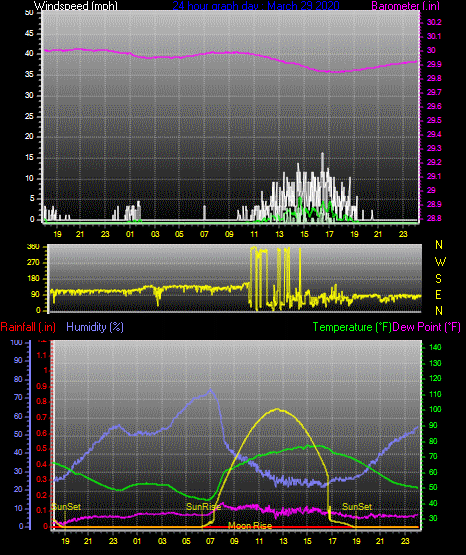The image size is (466, 555).
Task: Click the "SunRise" marker label
Action: click(x=203, y=507)
